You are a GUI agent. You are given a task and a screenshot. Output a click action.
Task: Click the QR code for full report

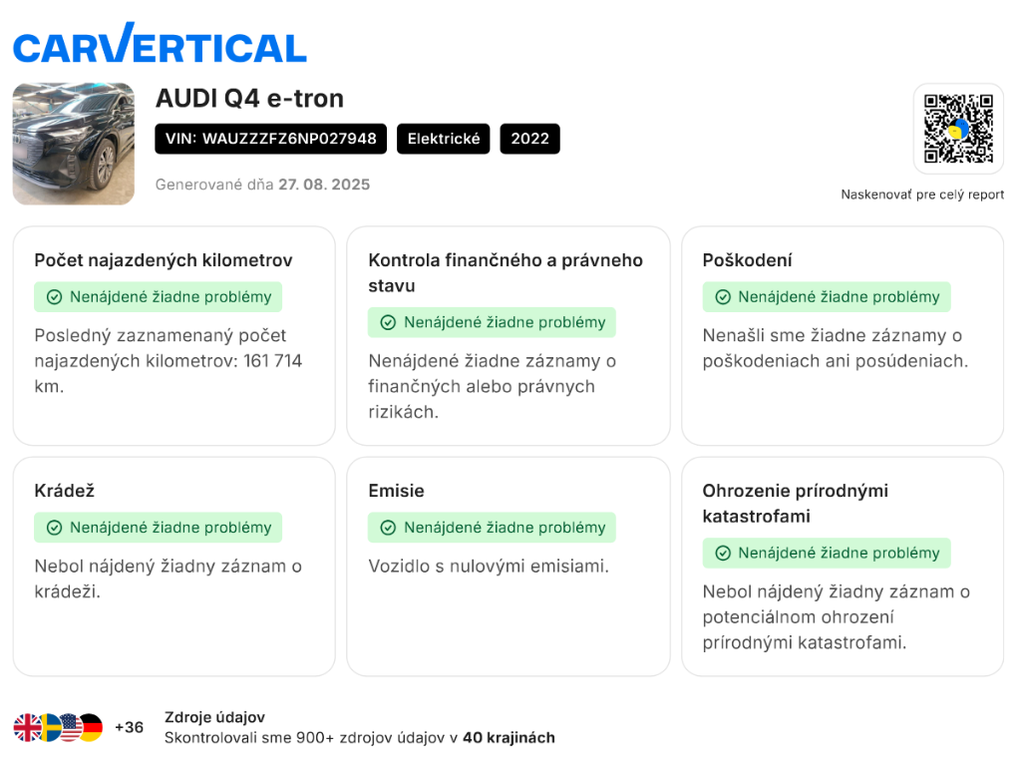(x=958, y=128)
